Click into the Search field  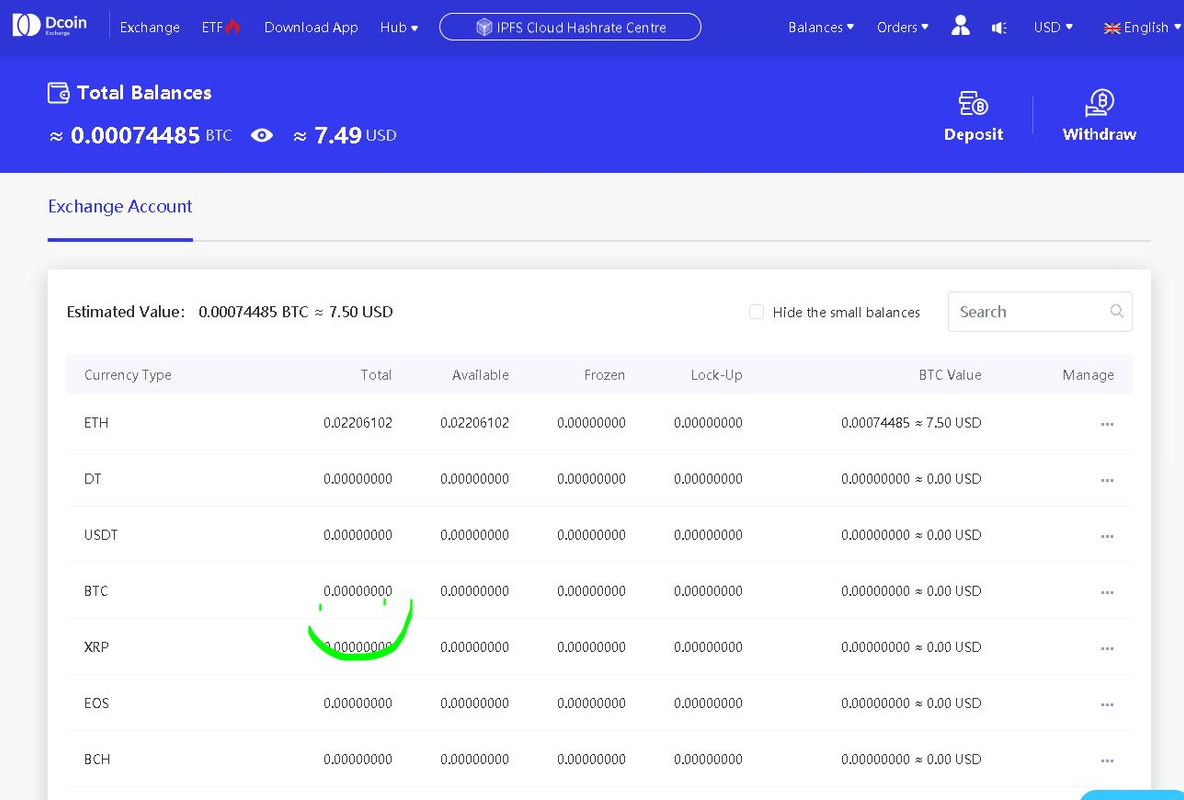click(1040, 311)
